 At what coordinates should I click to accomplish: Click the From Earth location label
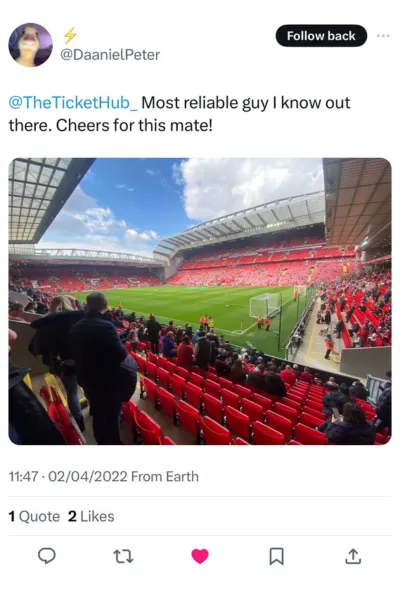coord(165,476)
